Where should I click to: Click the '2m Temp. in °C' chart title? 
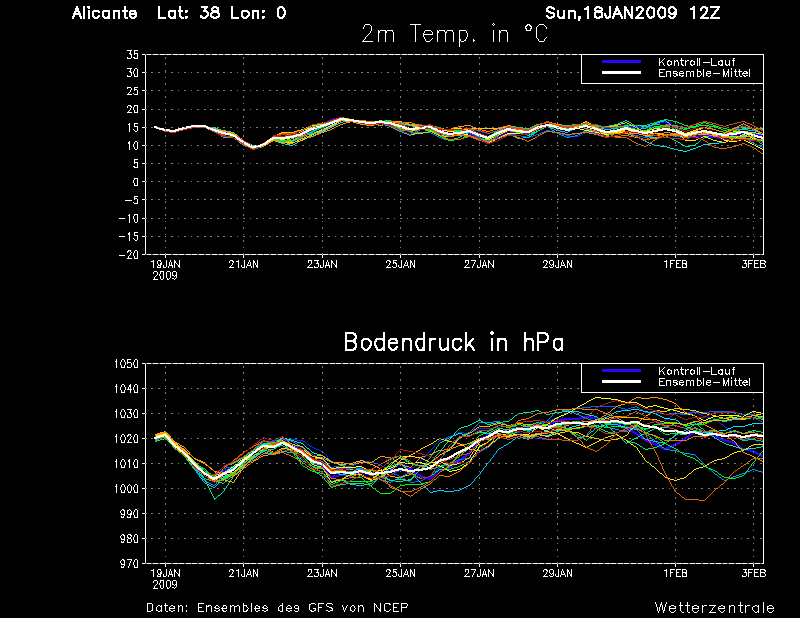coord(454,34)
